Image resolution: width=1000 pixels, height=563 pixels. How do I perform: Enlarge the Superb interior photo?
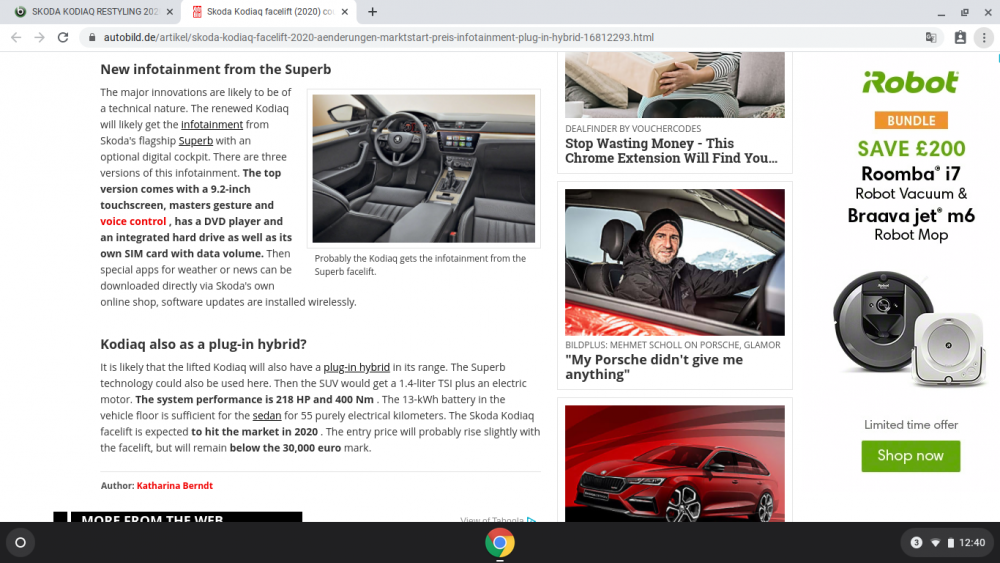423,168
